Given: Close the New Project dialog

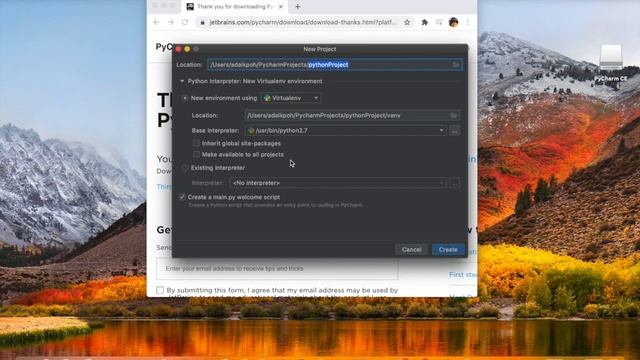Looking at the screenshot, I should tap(178, 49).
